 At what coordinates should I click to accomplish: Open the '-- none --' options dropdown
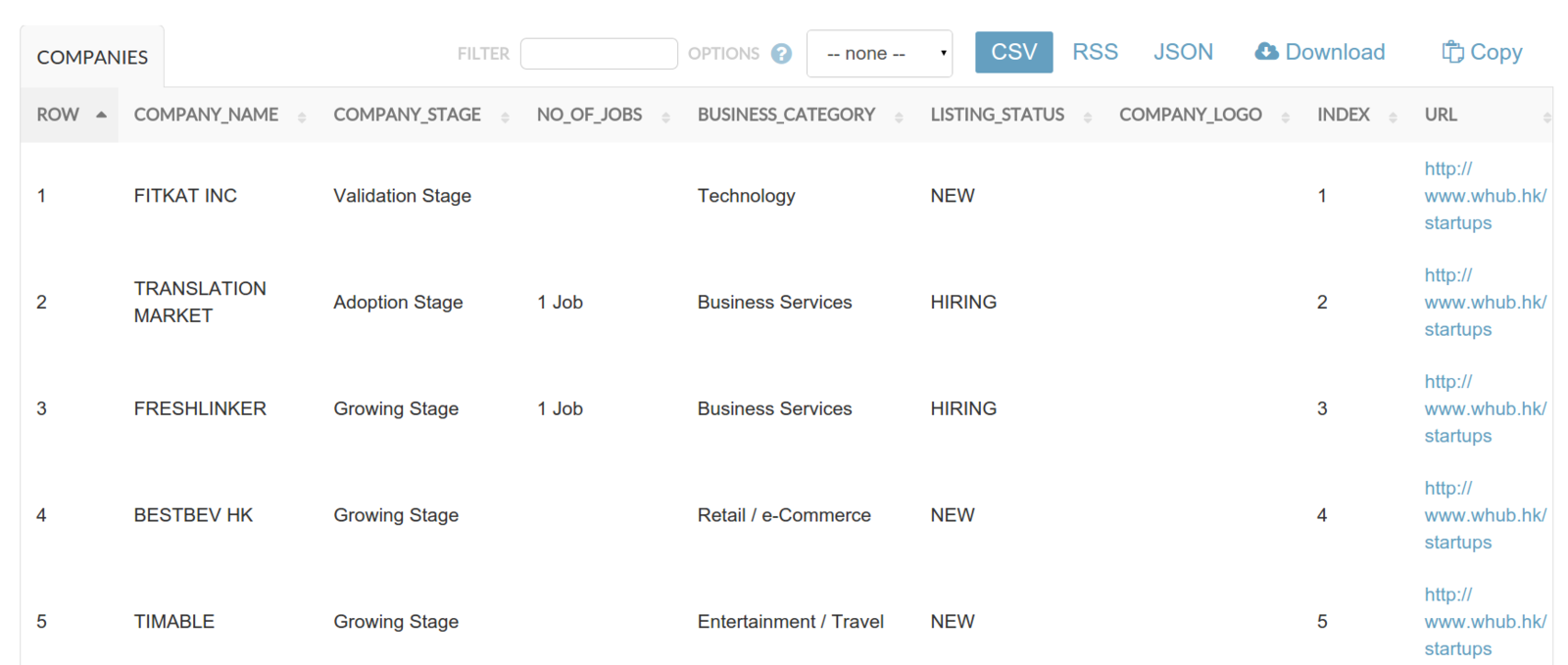point(879,53)
